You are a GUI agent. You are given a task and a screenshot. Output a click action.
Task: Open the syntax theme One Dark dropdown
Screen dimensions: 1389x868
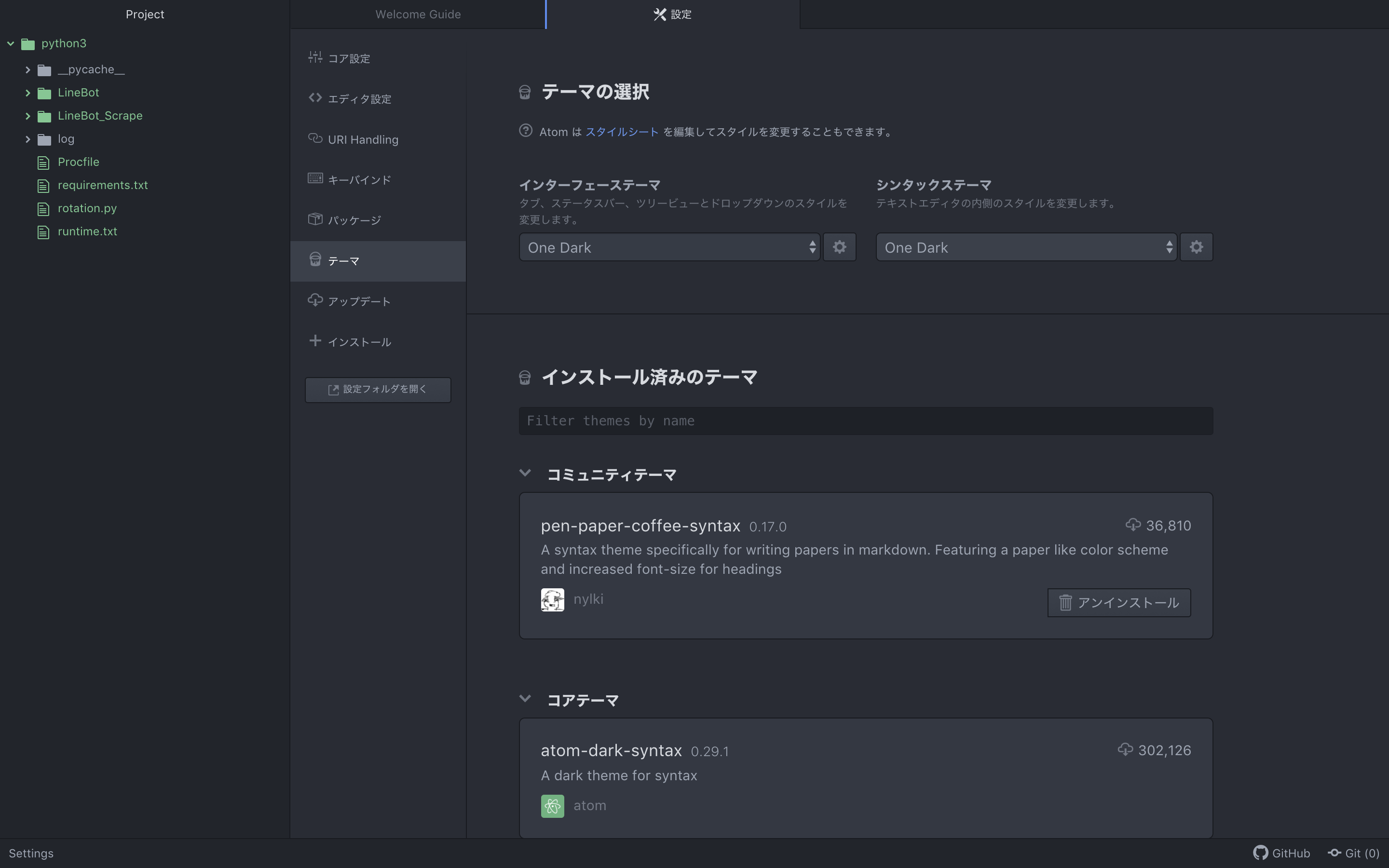1026,247
